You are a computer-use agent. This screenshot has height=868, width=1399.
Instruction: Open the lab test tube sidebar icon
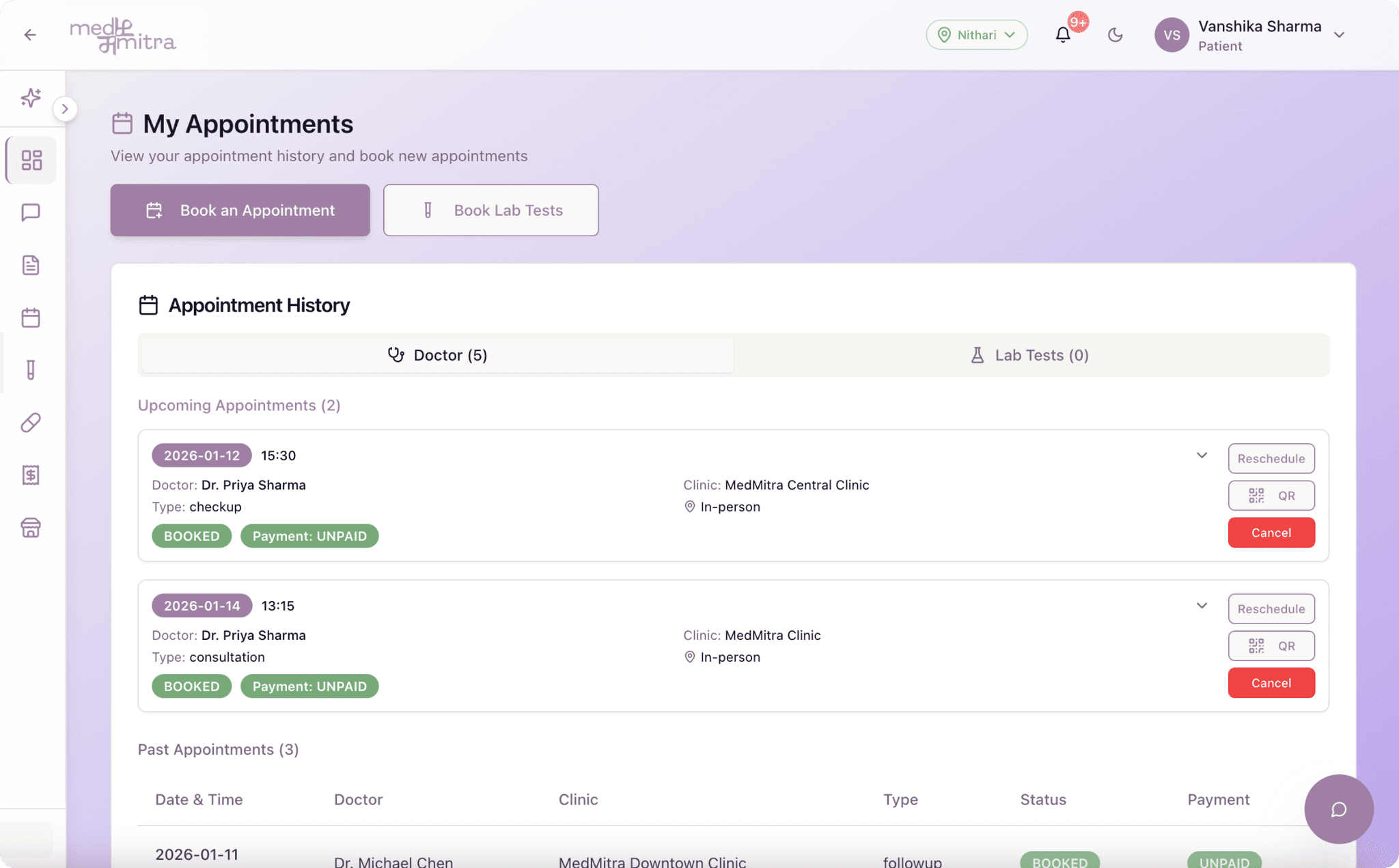(x=31, y=369)
